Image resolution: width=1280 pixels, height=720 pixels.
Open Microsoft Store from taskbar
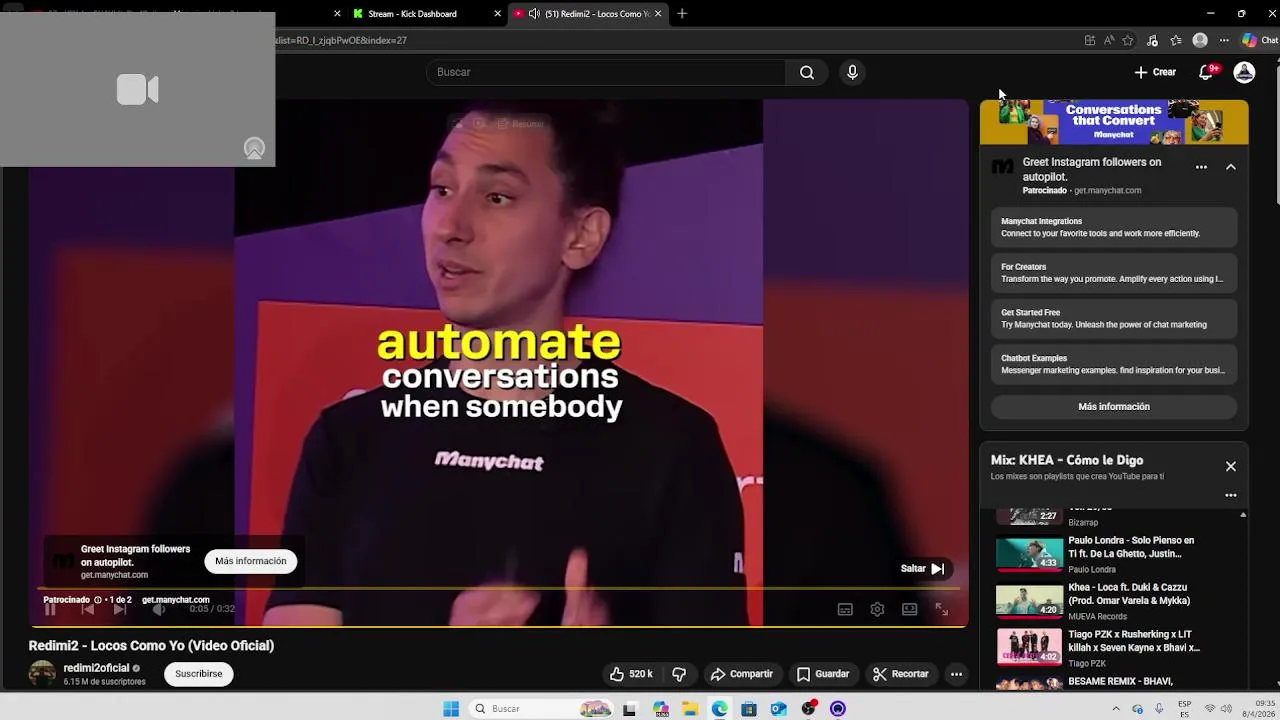(x=749, y=709)
